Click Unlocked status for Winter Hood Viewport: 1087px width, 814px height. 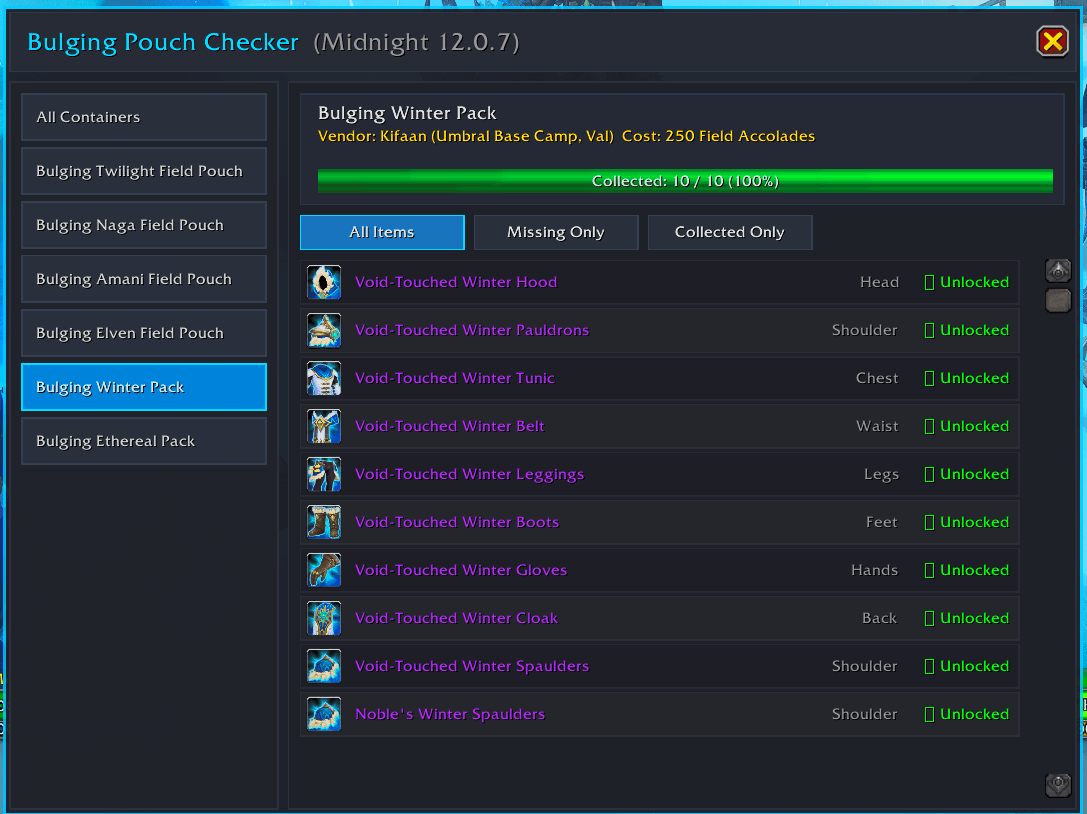coord(967,282)
